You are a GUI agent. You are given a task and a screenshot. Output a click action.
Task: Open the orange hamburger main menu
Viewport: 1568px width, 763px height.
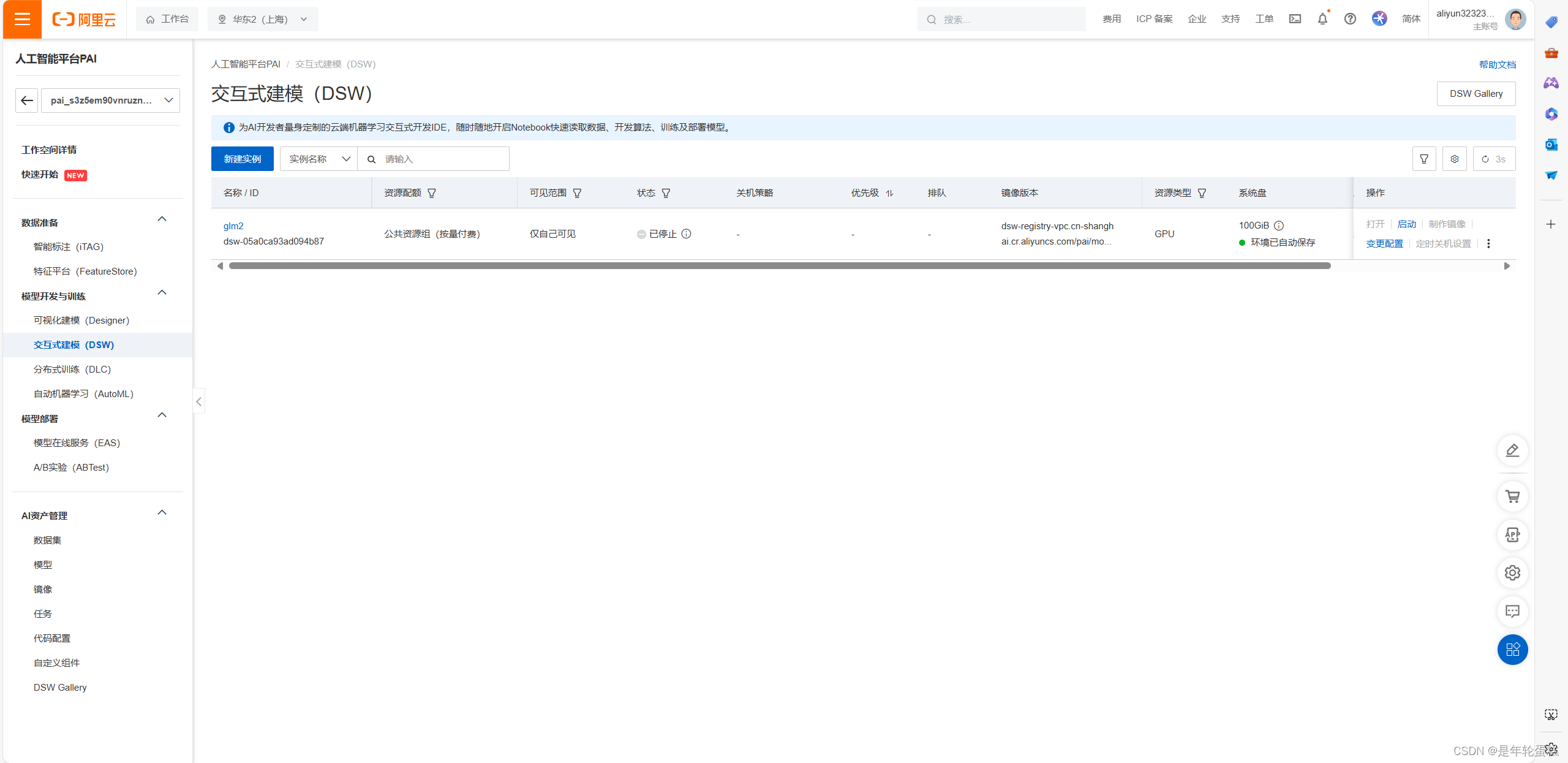tap(22, 19)
